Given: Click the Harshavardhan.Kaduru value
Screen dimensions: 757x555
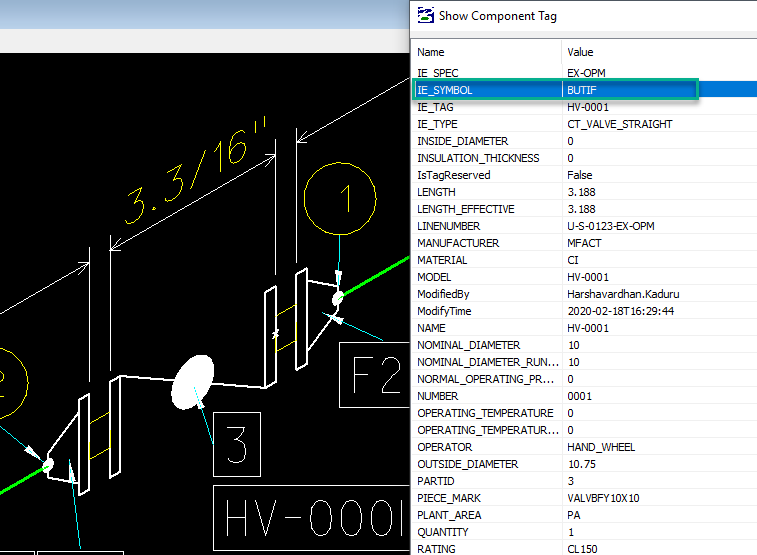Looking at the screenshot, I should pyautogui.click(x=623, y=294).
